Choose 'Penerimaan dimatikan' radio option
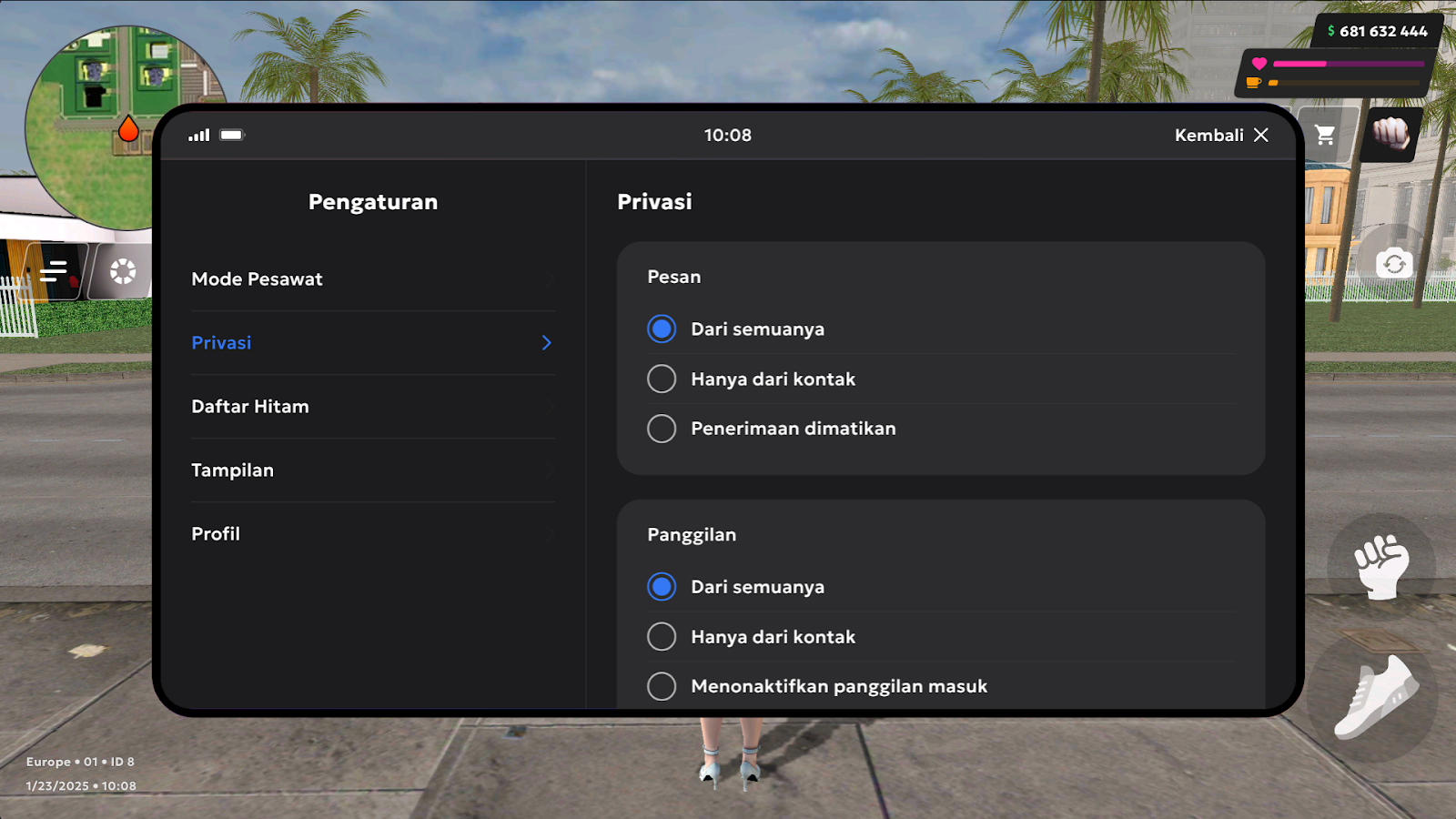The image size is (1456, 819). 662,429
